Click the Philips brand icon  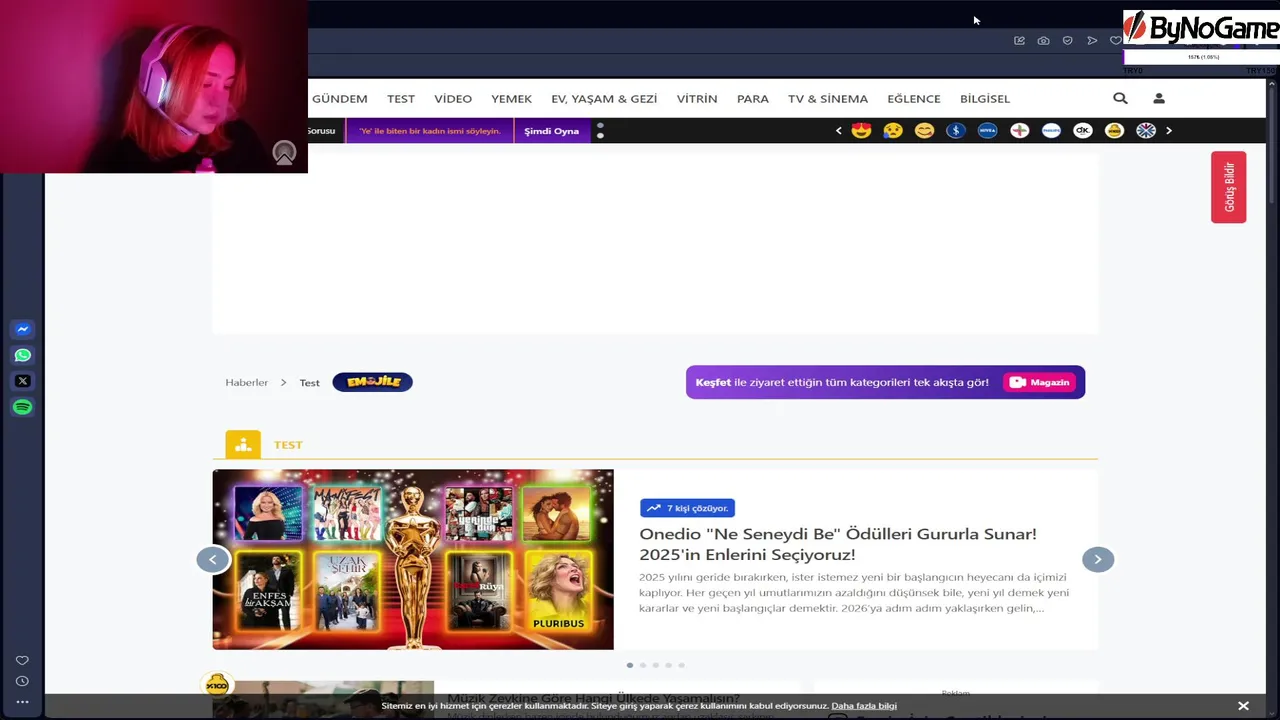point(1051,131)
